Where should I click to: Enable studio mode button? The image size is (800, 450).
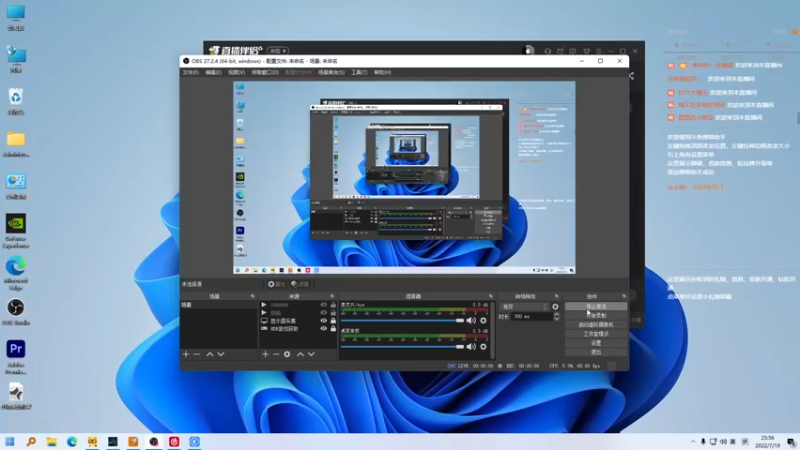tap(596, 334)
